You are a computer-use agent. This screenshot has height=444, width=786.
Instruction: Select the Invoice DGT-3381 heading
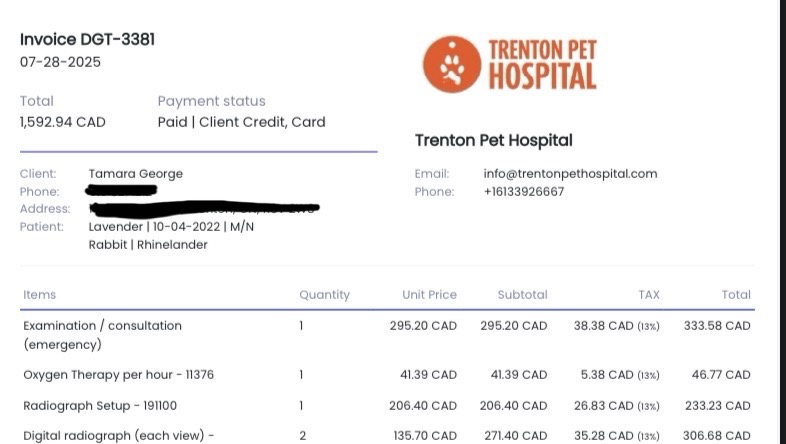87,40
